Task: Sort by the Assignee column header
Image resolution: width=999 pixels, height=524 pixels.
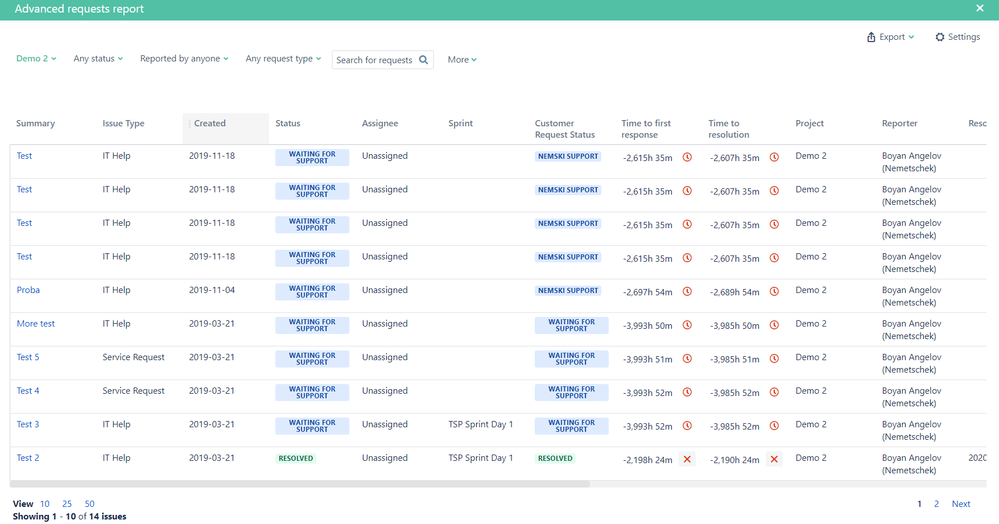Action: click(380, 123)
